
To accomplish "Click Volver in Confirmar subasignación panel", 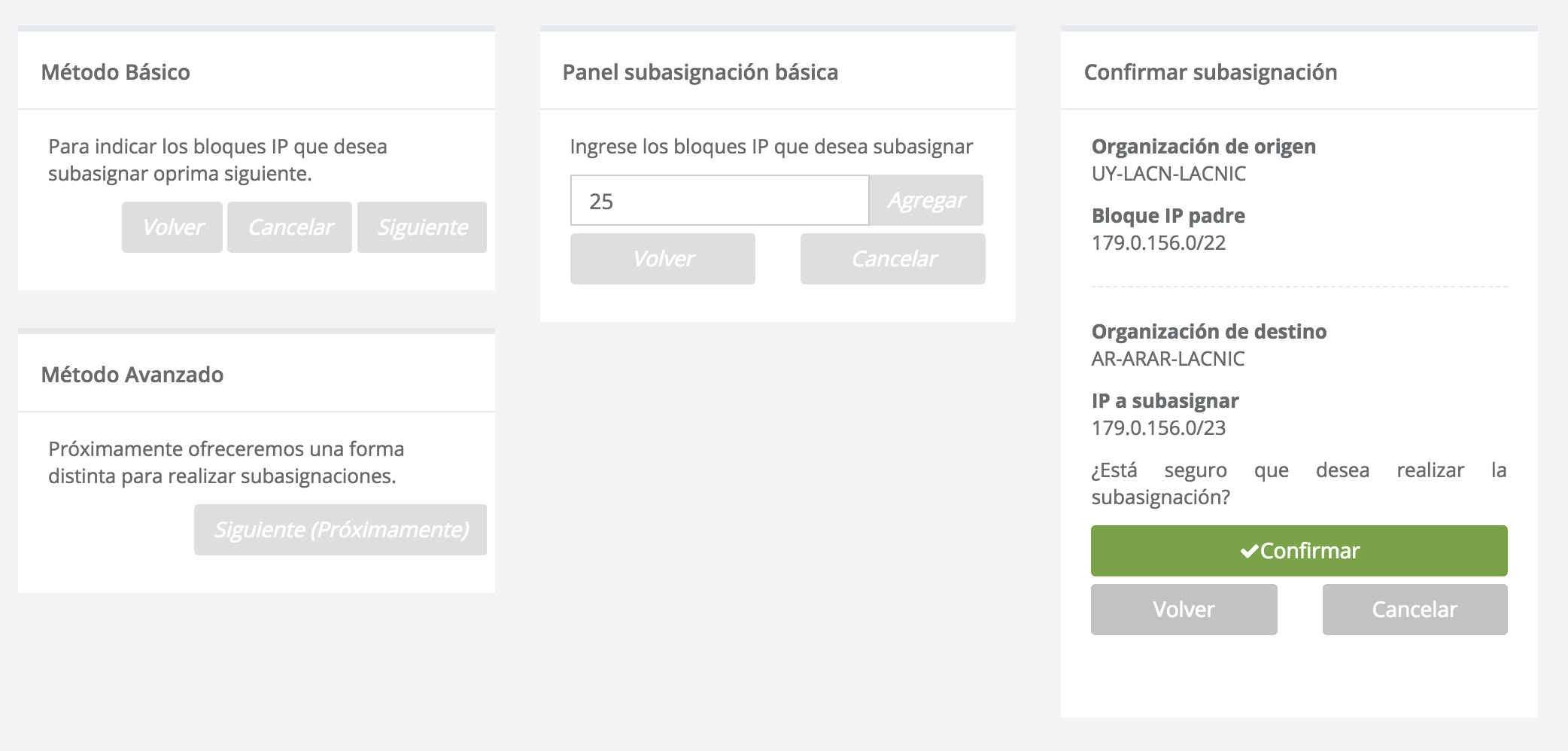I will [1183, 610].
